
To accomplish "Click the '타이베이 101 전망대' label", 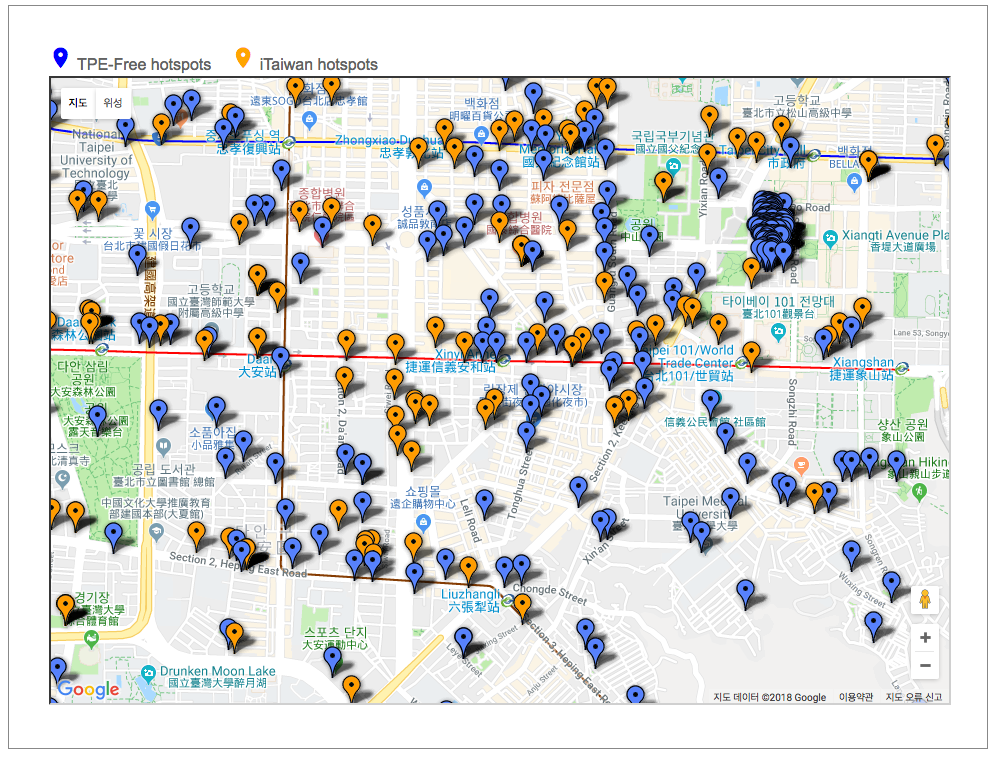I will [777, 301].
